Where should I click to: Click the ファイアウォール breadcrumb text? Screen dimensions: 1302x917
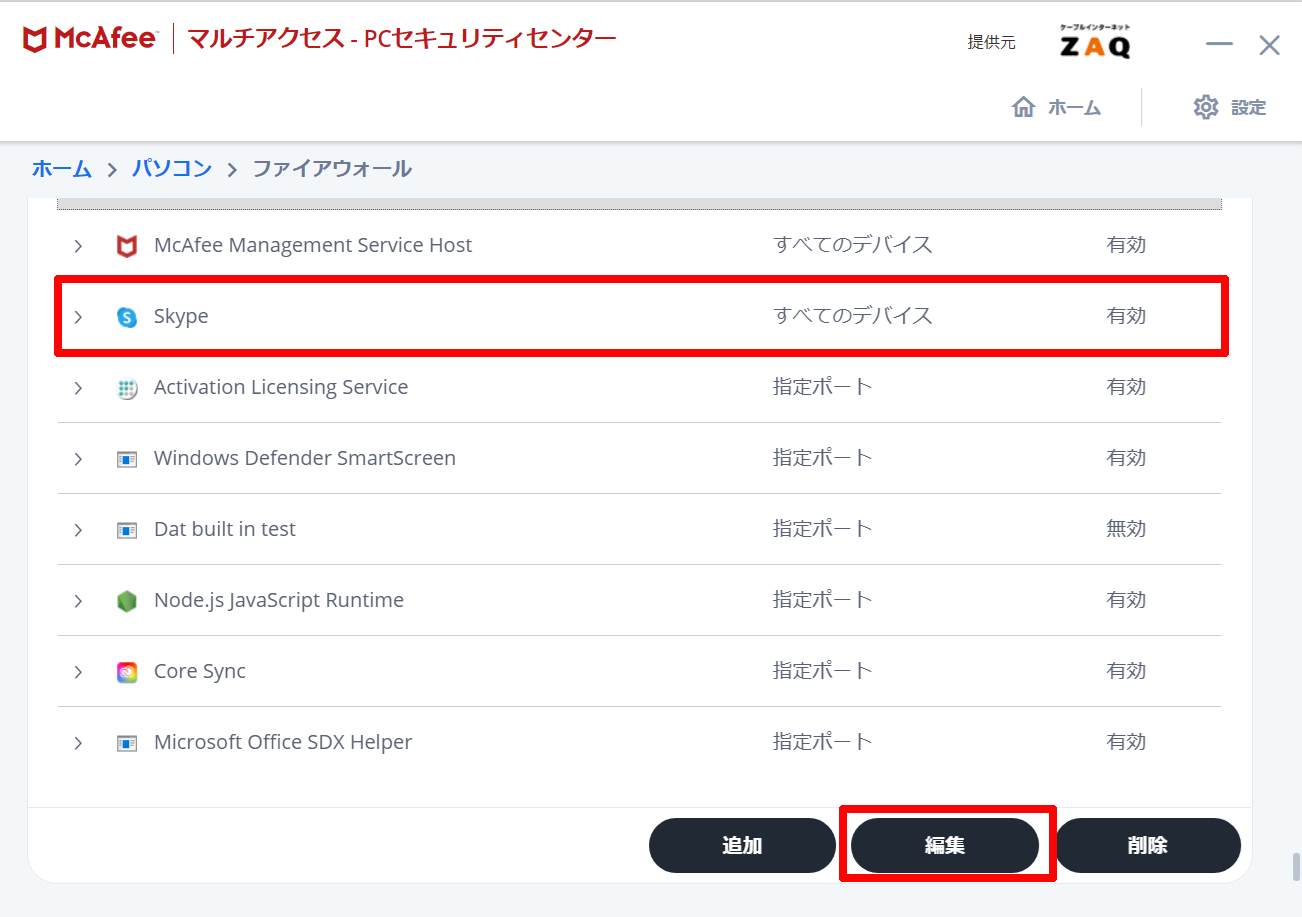332,168
